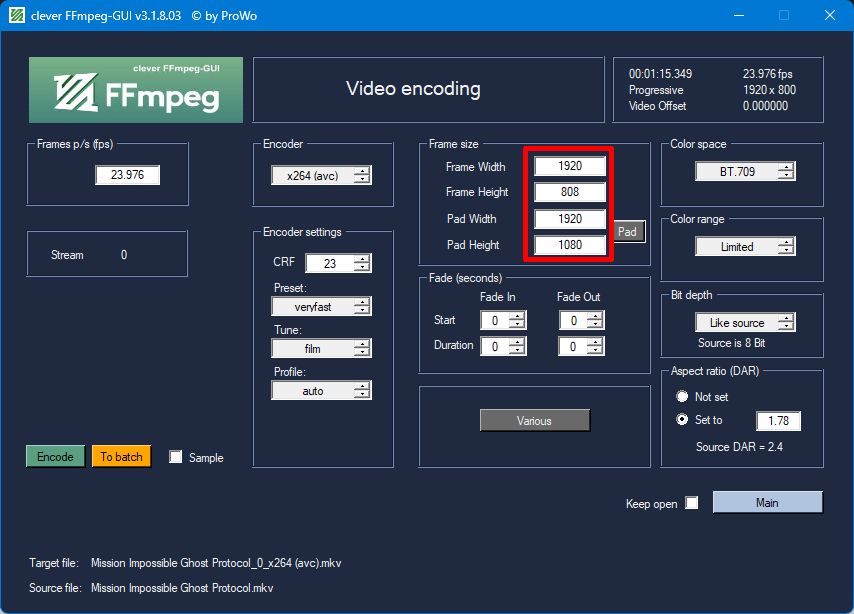Viewport: 854px width, 614px height.
Task: Open the Encoder x264 (avc) selector
Action: (x=321, y=175)
